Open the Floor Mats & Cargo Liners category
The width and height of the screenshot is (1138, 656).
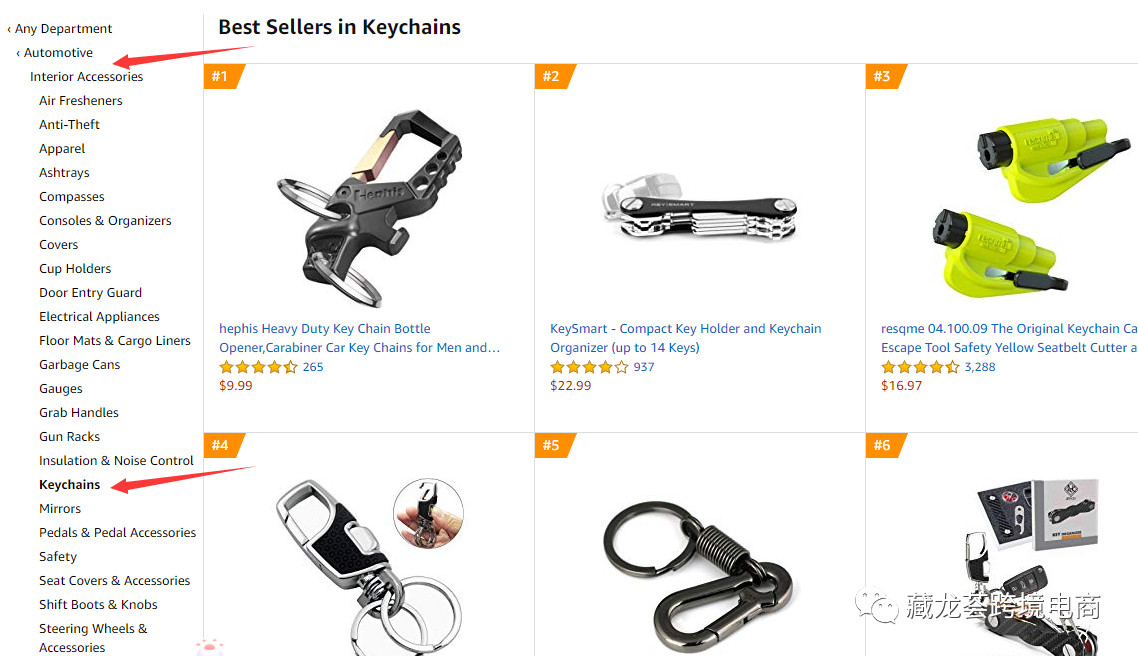tap(115, 341)
